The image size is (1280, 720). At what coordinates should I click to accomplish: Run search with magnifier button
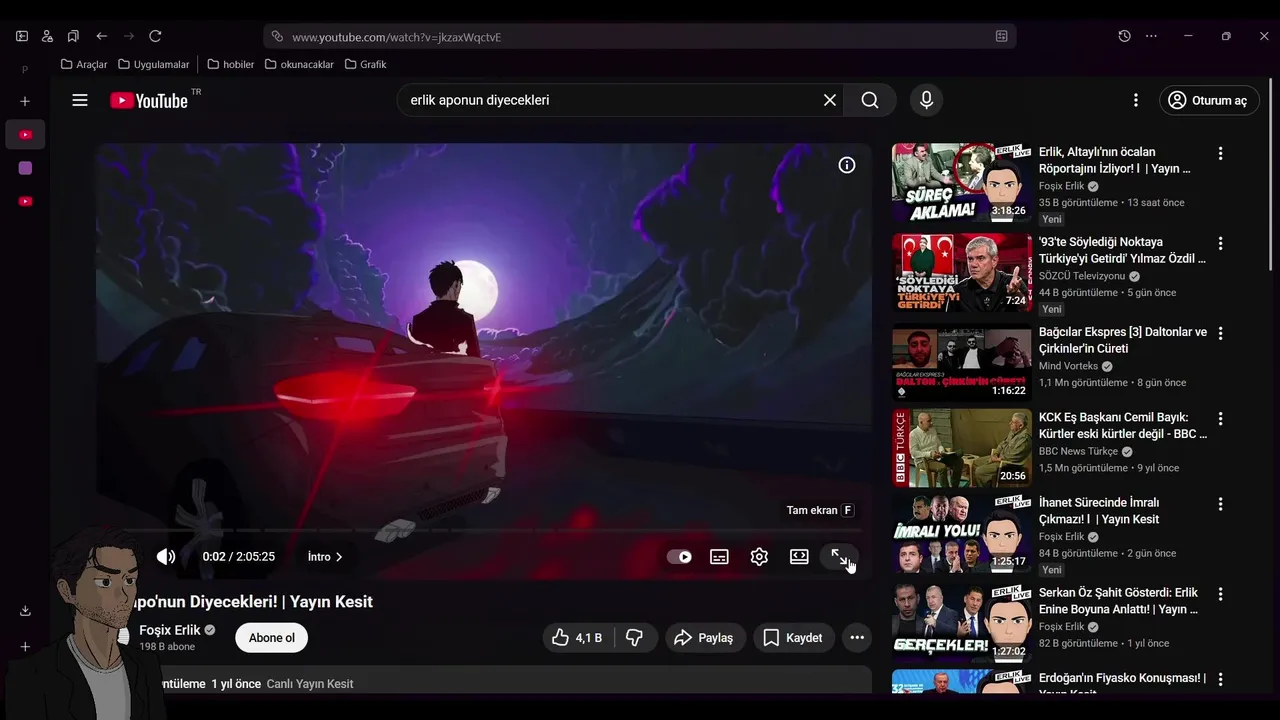[x=870, y=100]
